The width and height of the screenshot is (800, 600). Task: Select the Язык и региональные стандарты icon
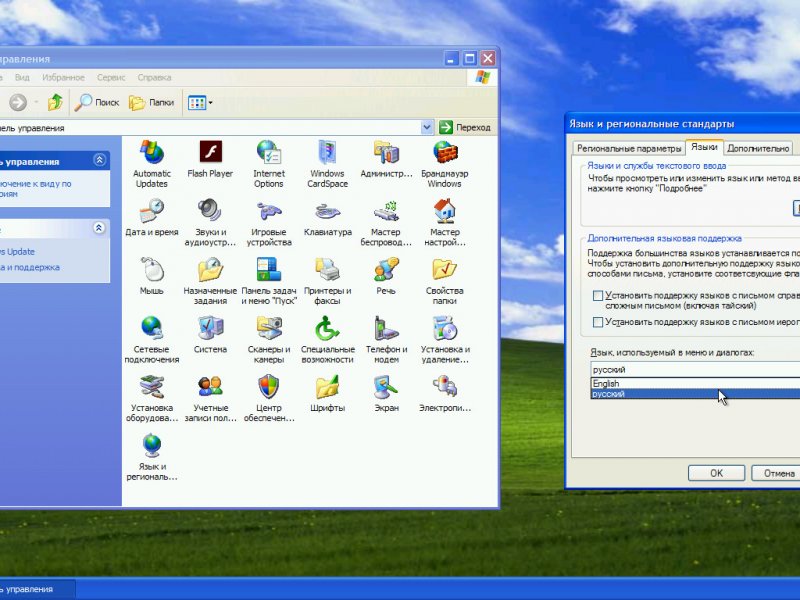[x=152, y=457]
